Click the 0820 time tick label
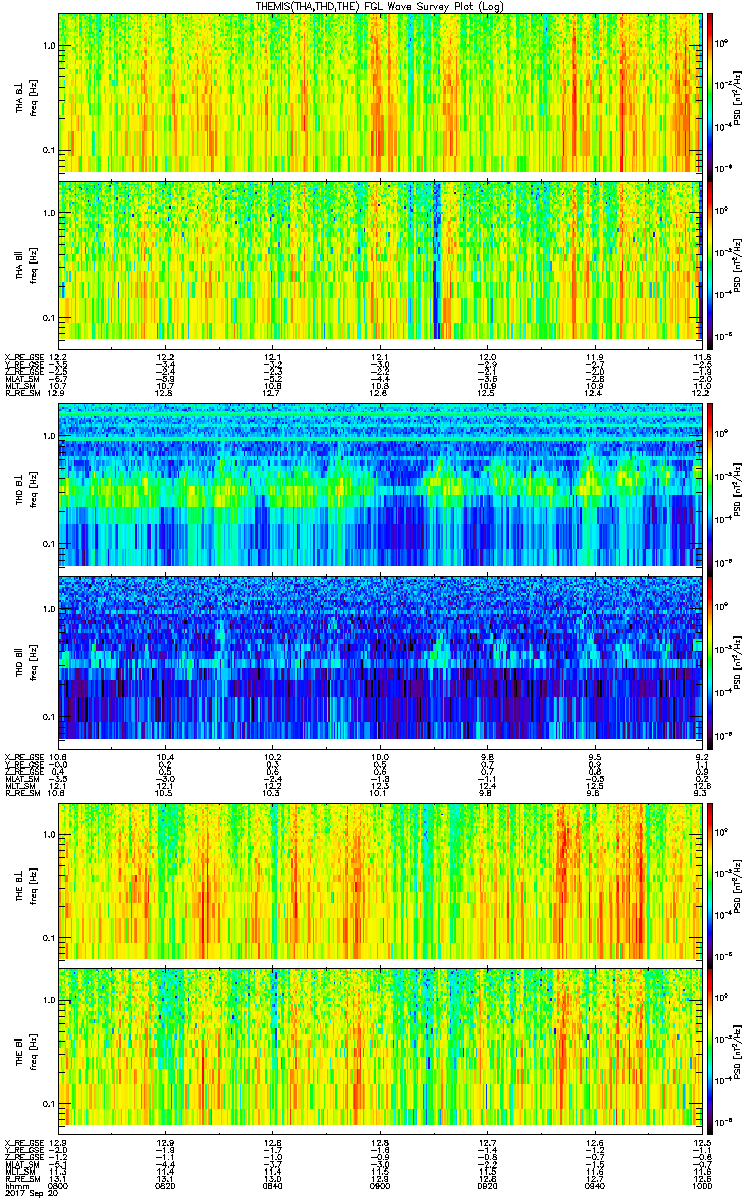This screenshot has height=1200, width=750. (x=165, y=1185)
